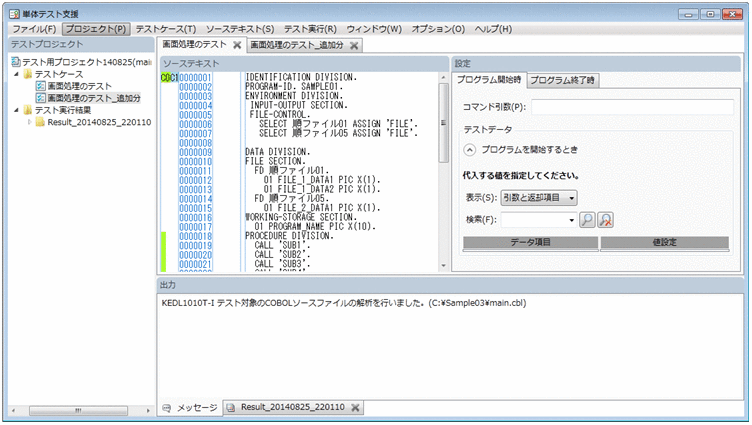Click the PROGRAM-ID. SAMPLE01. source line
Viewport: 752px width, 425px height.
[294, 87]
